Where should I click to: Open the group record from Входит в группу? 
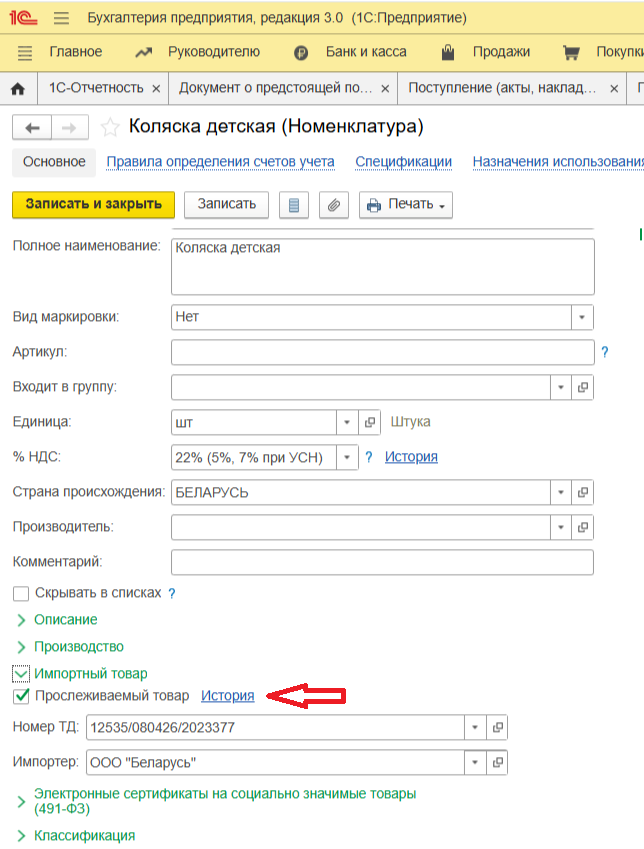tap(583, 387)
